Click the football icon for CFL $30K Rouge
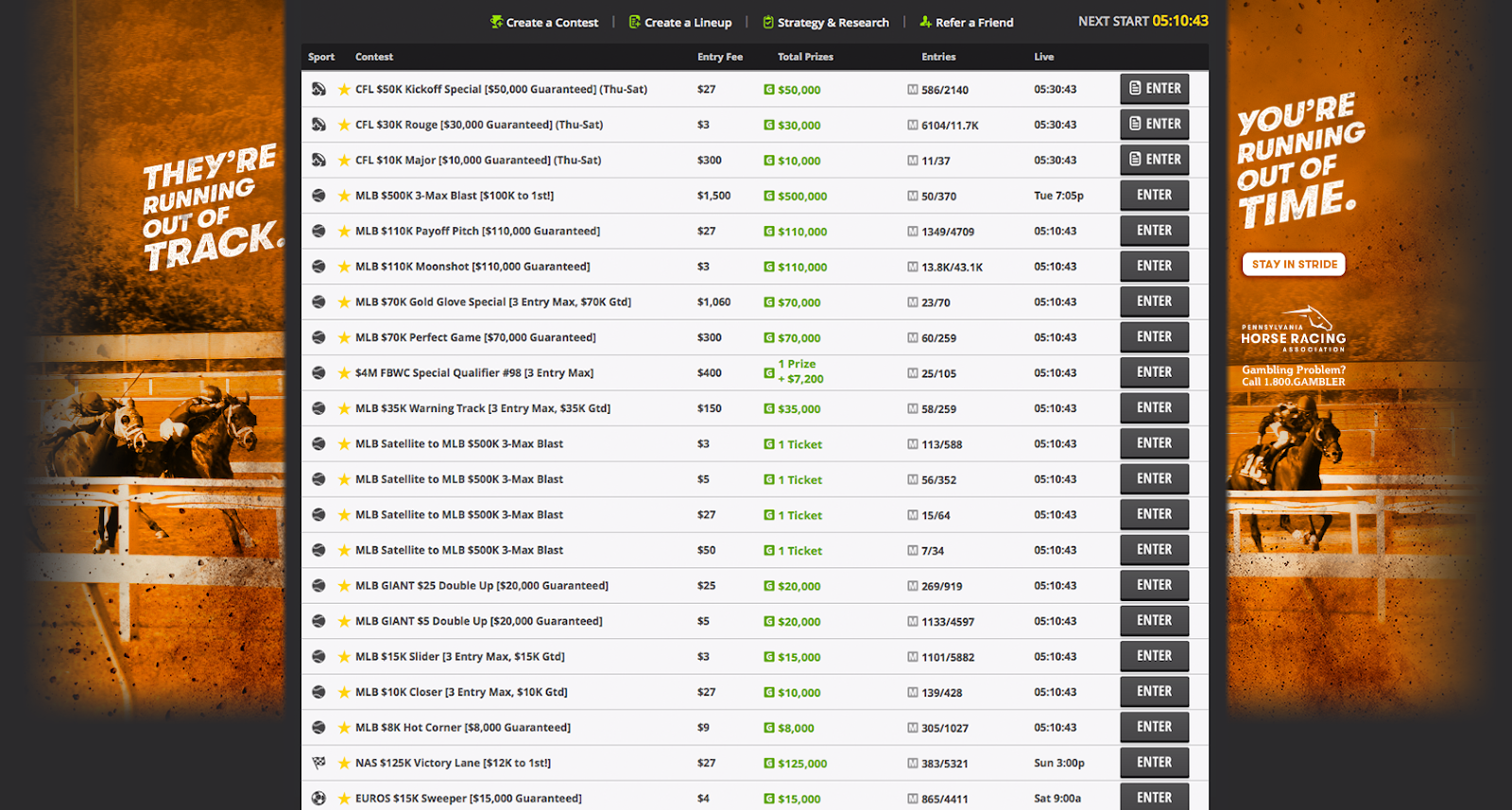 [x=318, y=125]
